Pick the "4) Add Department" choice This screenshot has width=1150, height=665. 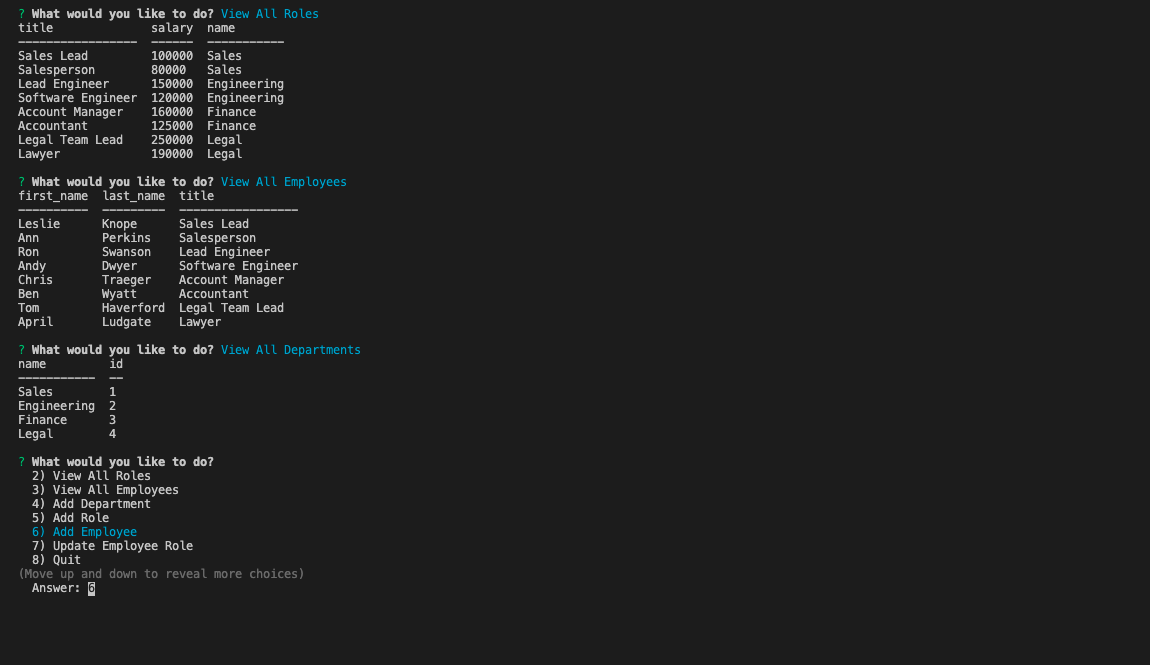pyautogui.click(x=91, y=504)
